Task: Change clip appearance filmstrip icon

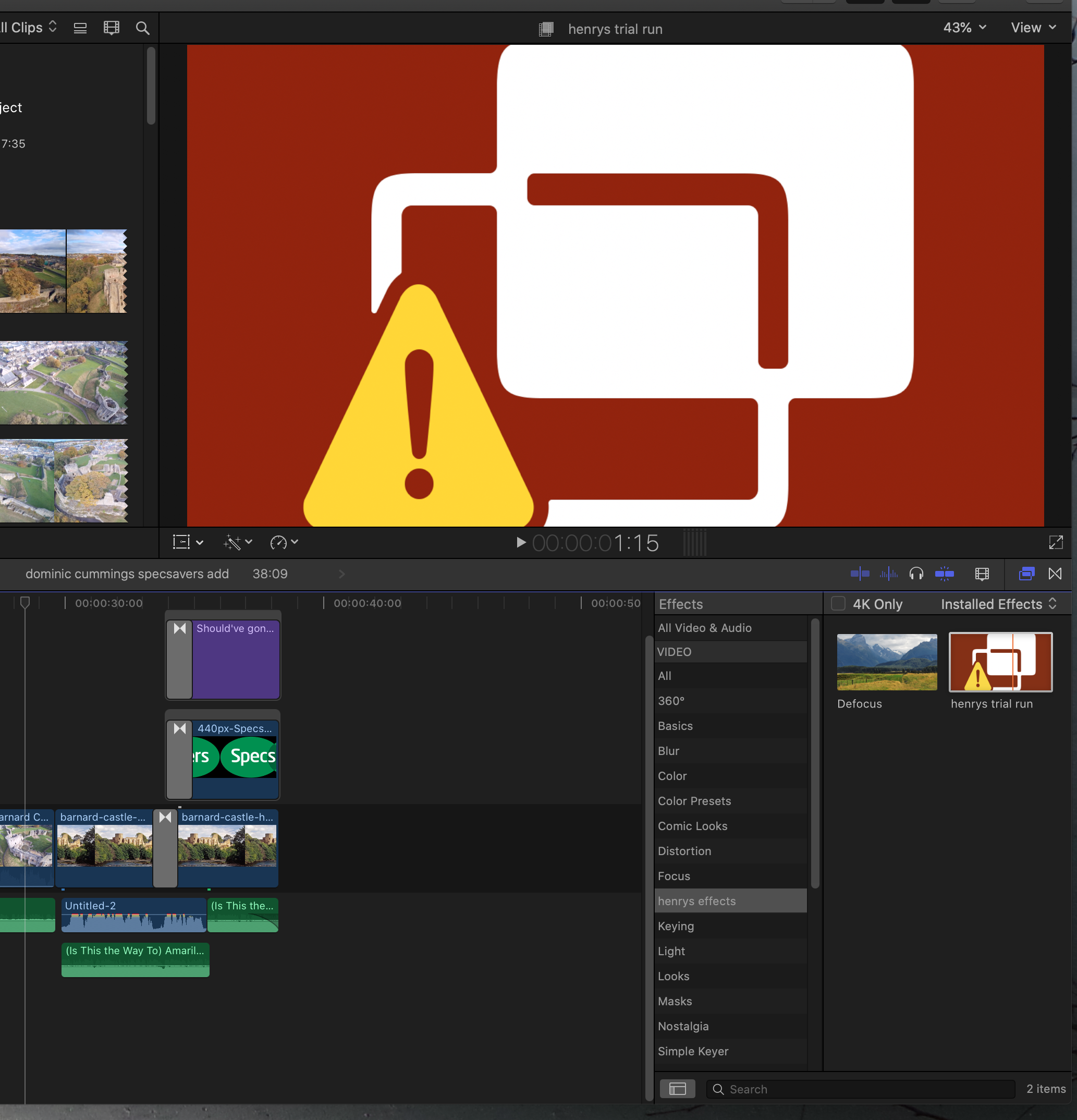Action: pyautogui.click(x=982, y=574)
